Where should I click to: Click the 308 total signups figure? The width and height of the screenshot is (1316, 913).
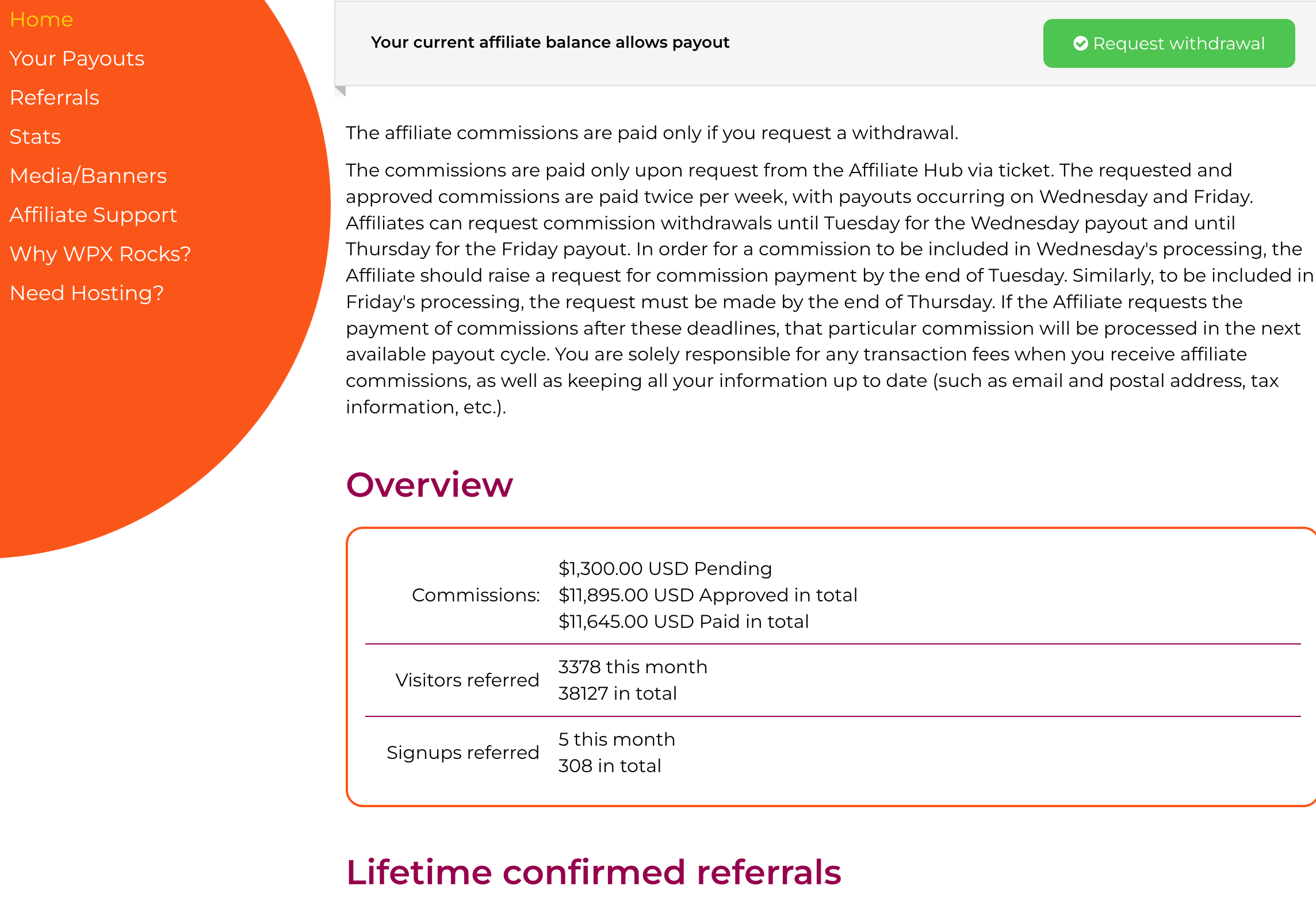(609, 765)
